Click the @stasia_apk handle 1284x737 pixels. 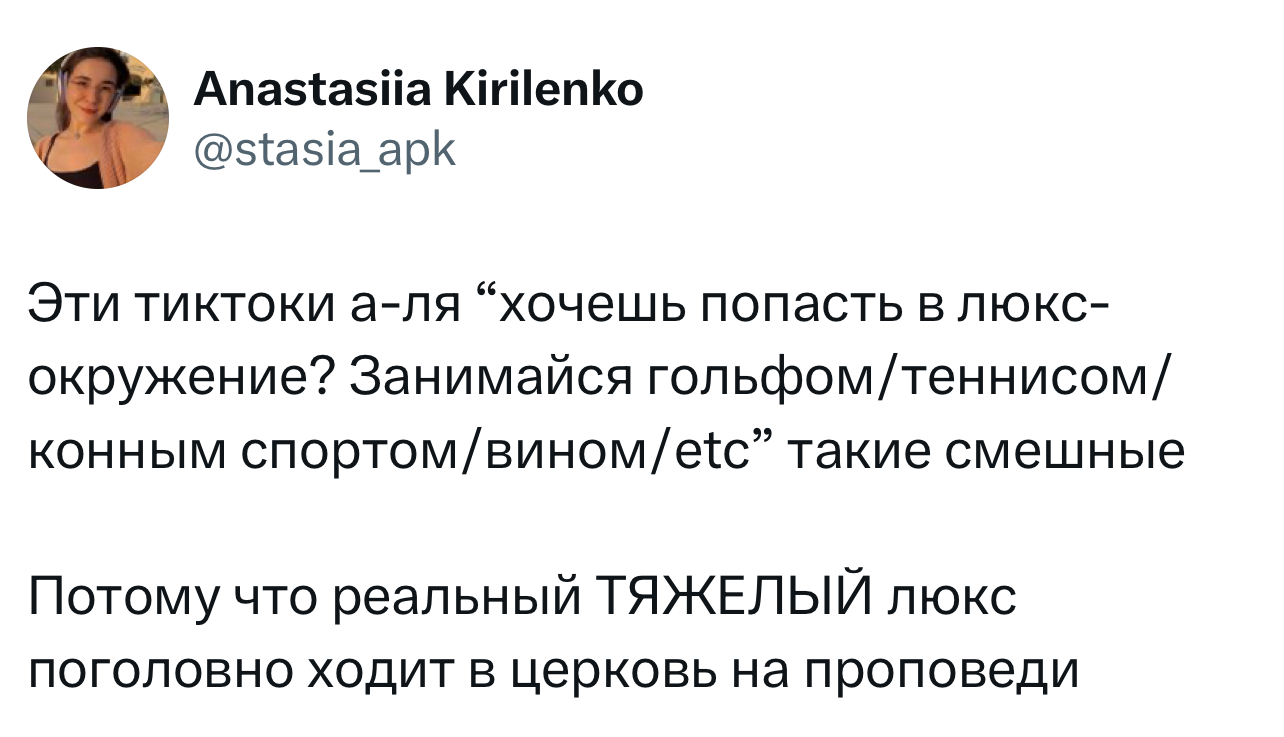[x=324, y=149]
